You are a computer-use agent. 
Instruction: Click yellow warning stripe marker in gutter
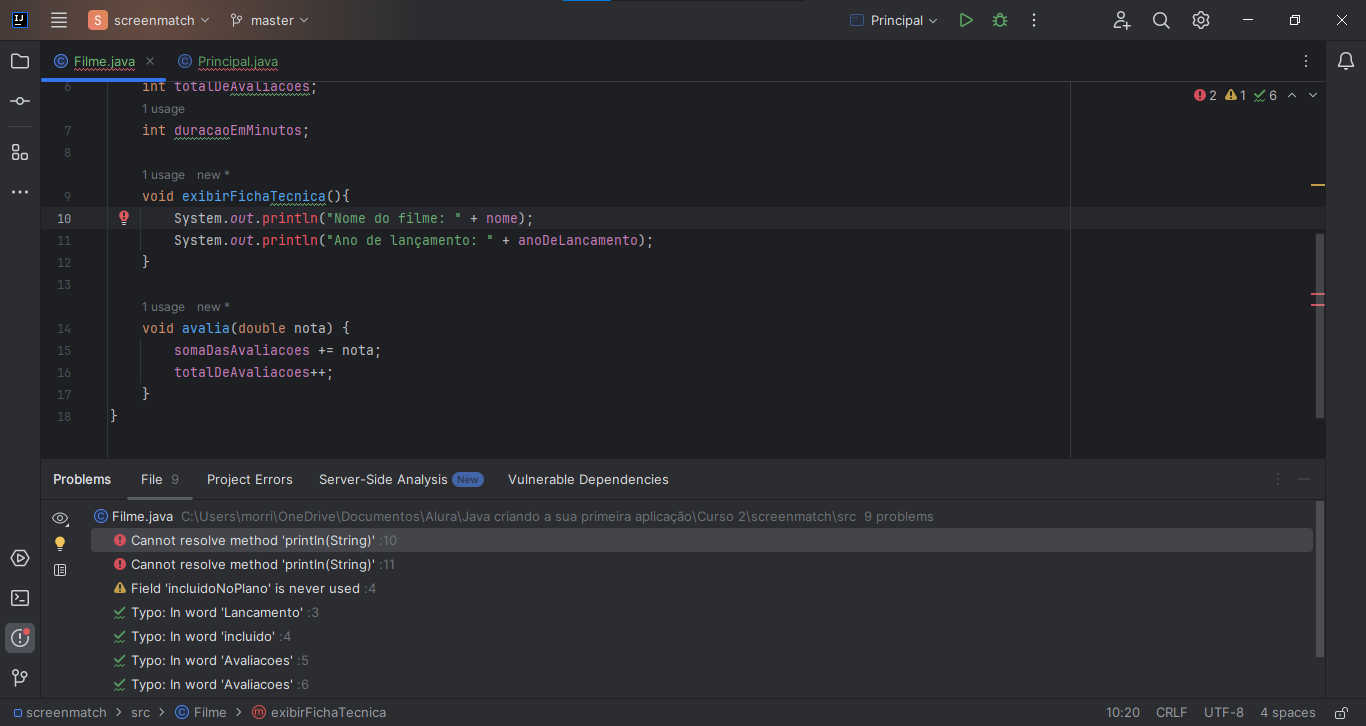(x=1318, y=185)
